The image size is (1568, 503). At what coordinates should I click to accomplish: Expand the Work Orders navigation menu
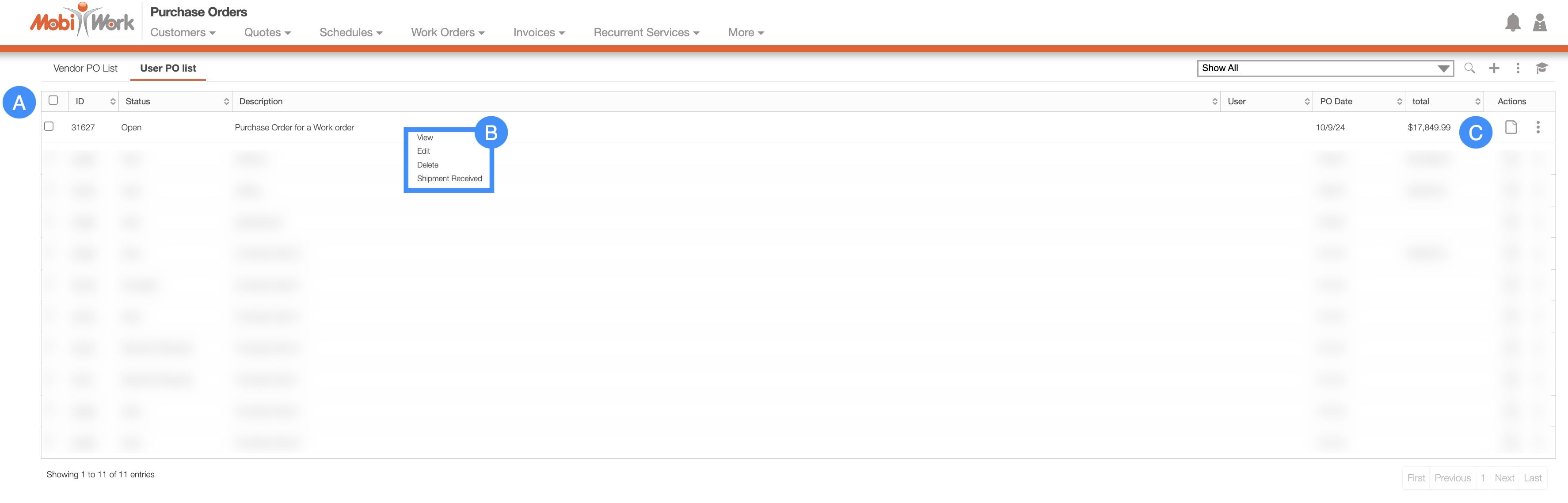[447, 33]
